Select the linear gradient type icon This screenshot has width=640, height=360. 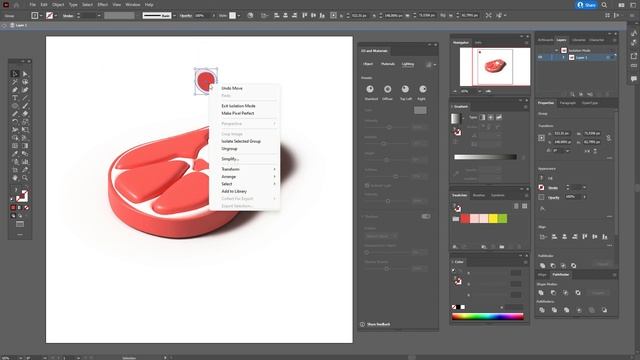click(x=482, y=117)
